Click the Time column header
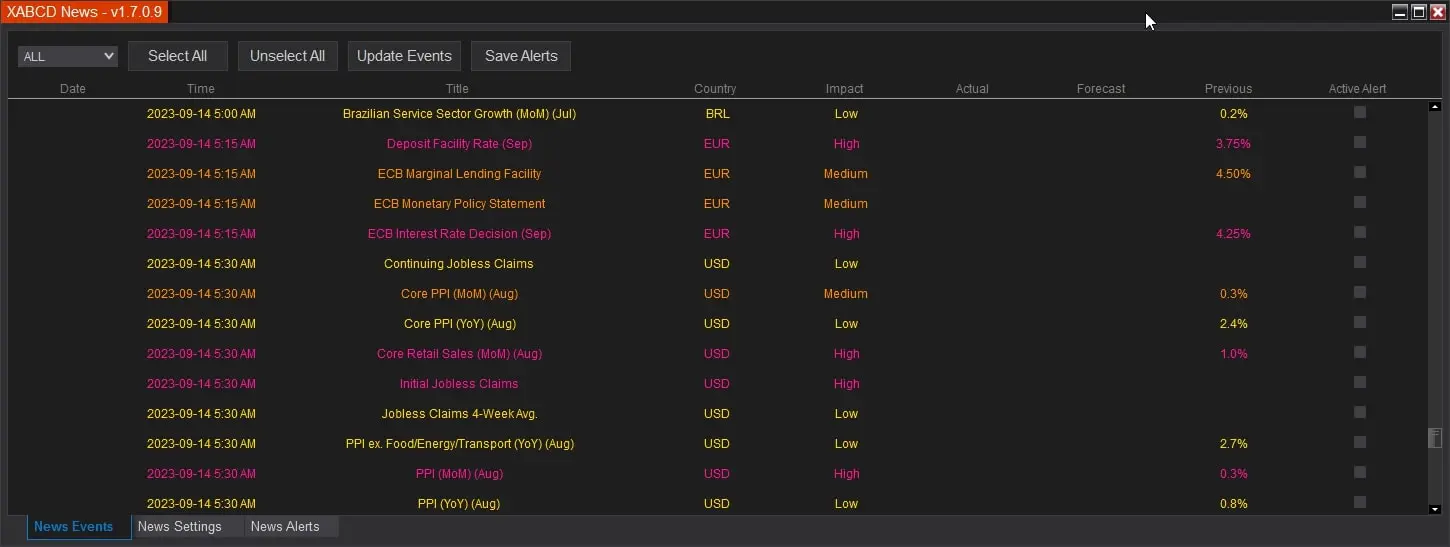Viewport: 1450px width, 547px height. tap(201, 89)
